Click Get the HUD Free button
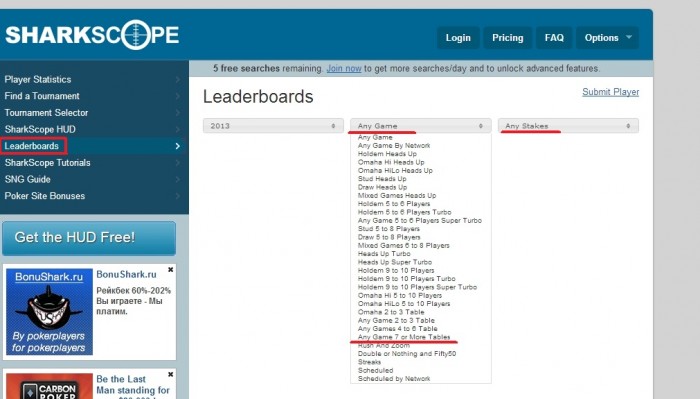 (89, 238)
